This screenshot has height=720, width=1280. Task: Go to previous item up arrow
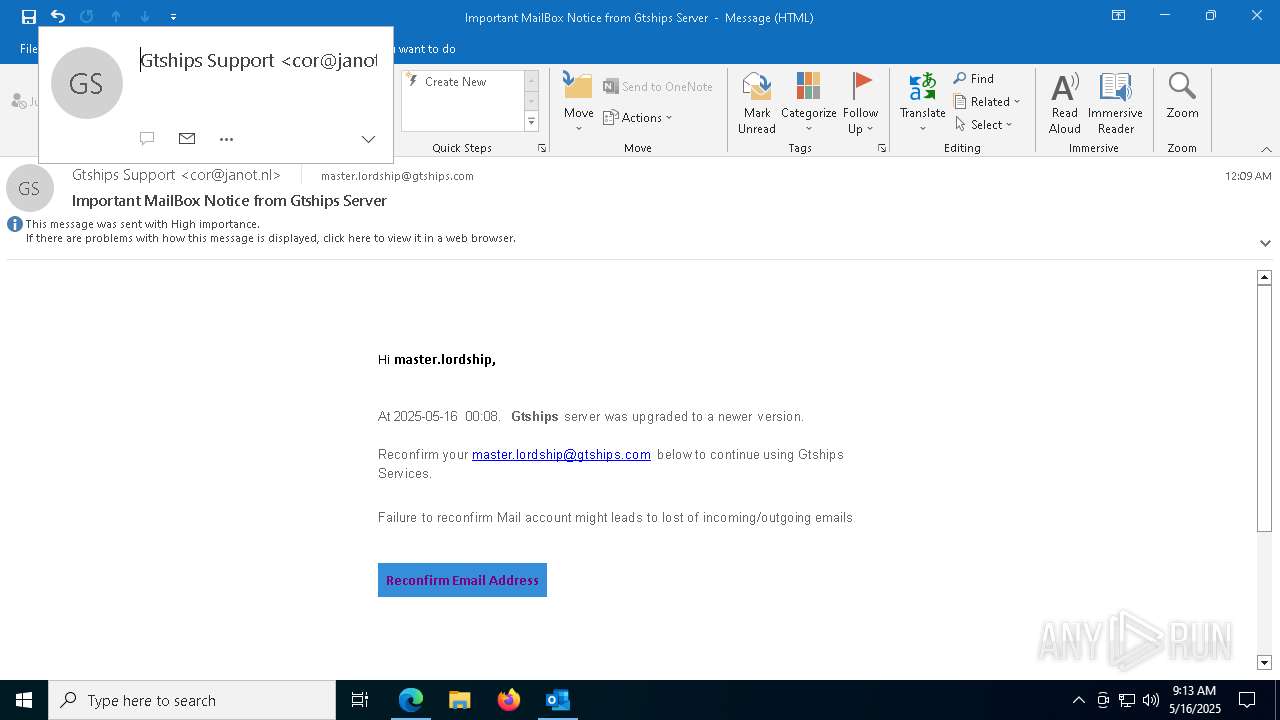pos(116,17)
